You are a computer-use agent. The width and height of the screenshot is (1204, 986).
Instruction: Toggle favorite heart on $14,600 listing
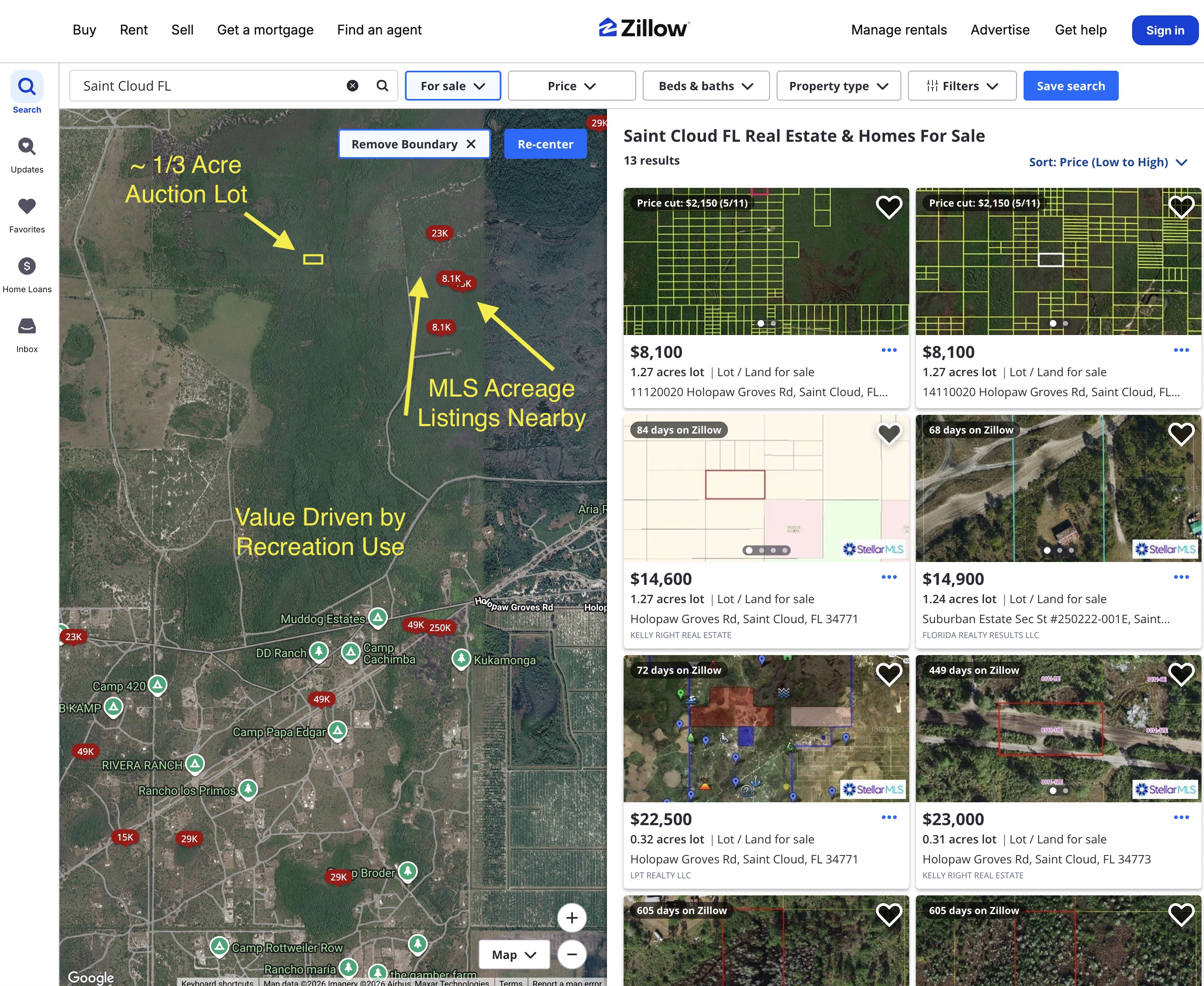[x=889, y=434]
